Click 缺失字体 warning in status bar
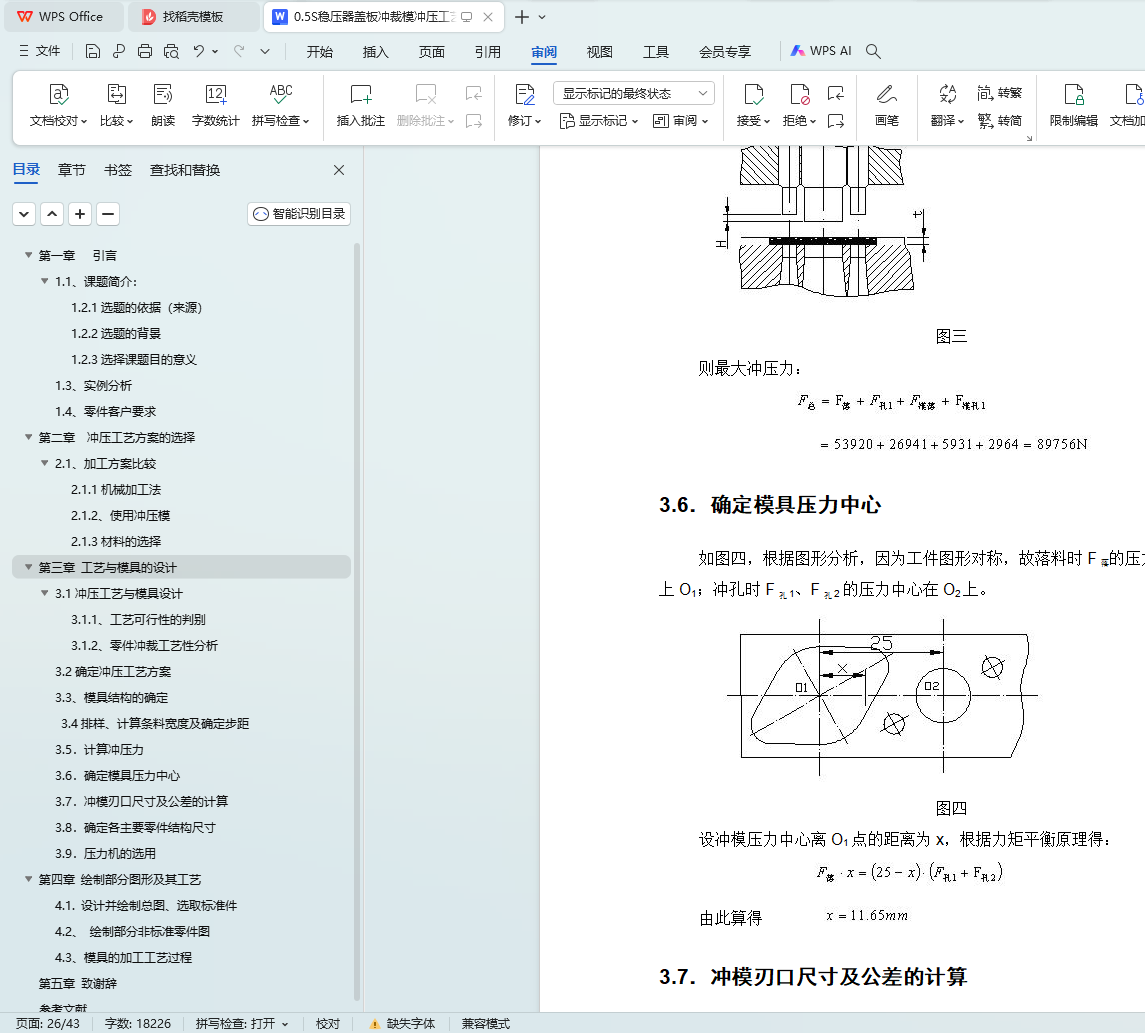Viewport: 1145px width, 1033px height. (402, 1024)
